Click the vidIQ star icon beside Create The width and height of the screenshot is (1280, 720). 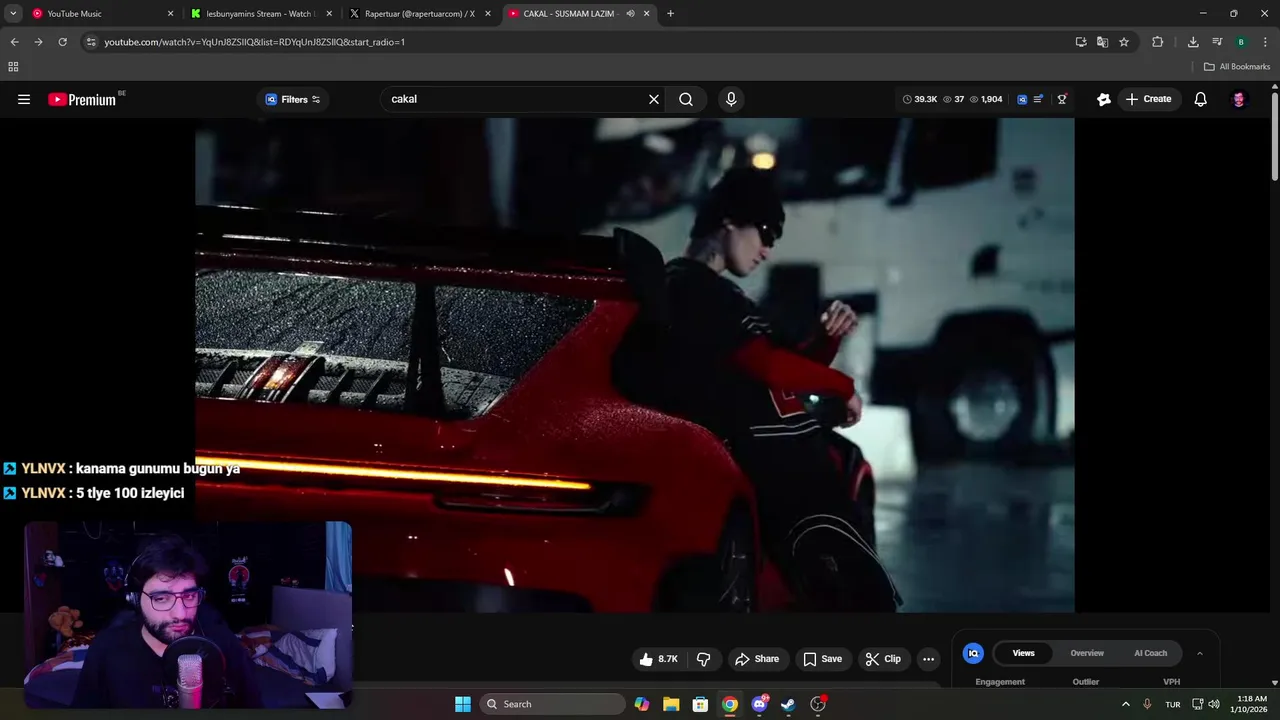1104,99
